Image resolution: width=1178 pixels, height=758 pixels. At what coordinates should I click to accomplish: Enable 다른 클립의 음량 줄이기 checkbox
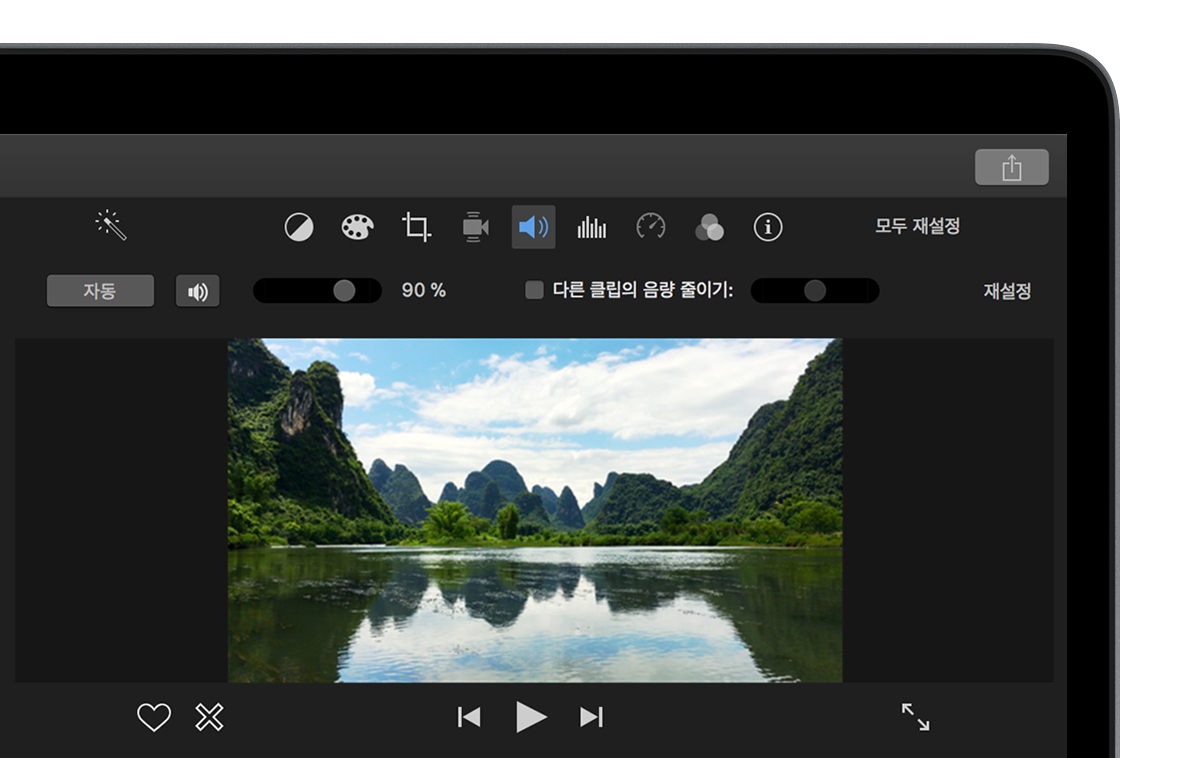[535, 290]
